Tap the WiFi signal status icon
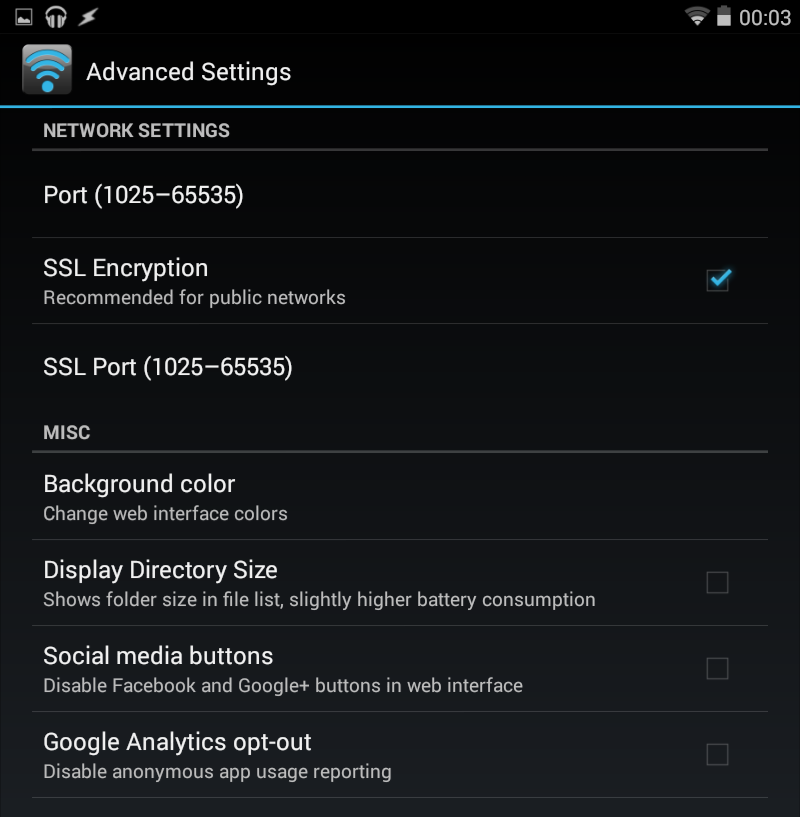800x817 pixels. 697,17
